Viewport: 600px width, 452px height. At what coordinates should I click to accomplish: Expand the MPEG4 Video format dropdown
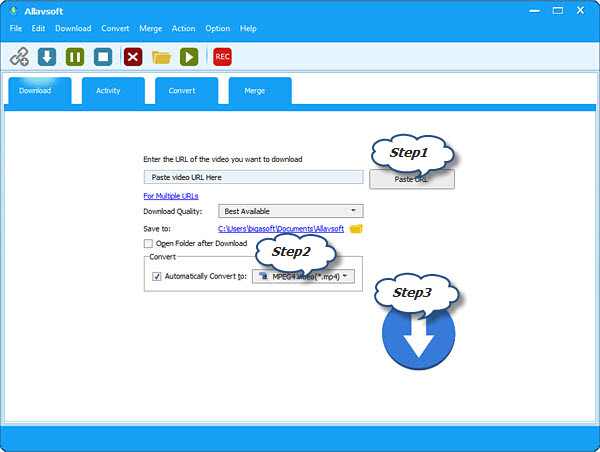pyautogui.click(x=303, y=276)
